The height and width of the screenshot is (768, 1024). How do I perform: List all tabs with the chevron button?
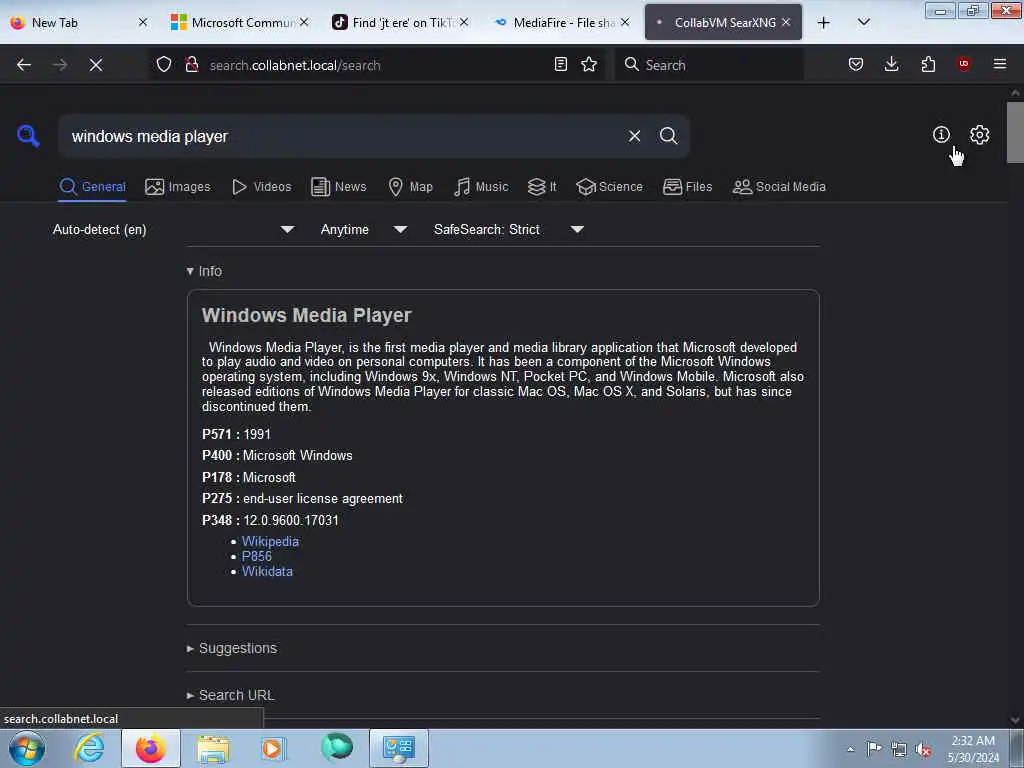tap(863, 23)
